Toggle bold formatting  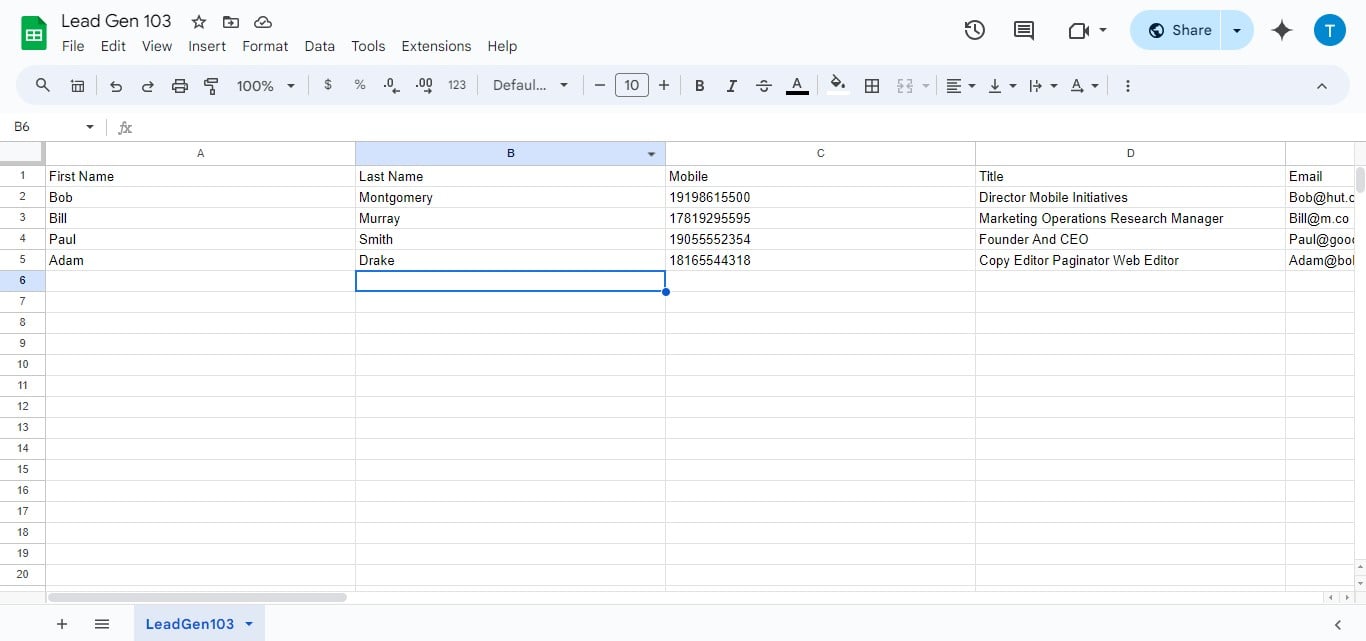tap(699, 85)
